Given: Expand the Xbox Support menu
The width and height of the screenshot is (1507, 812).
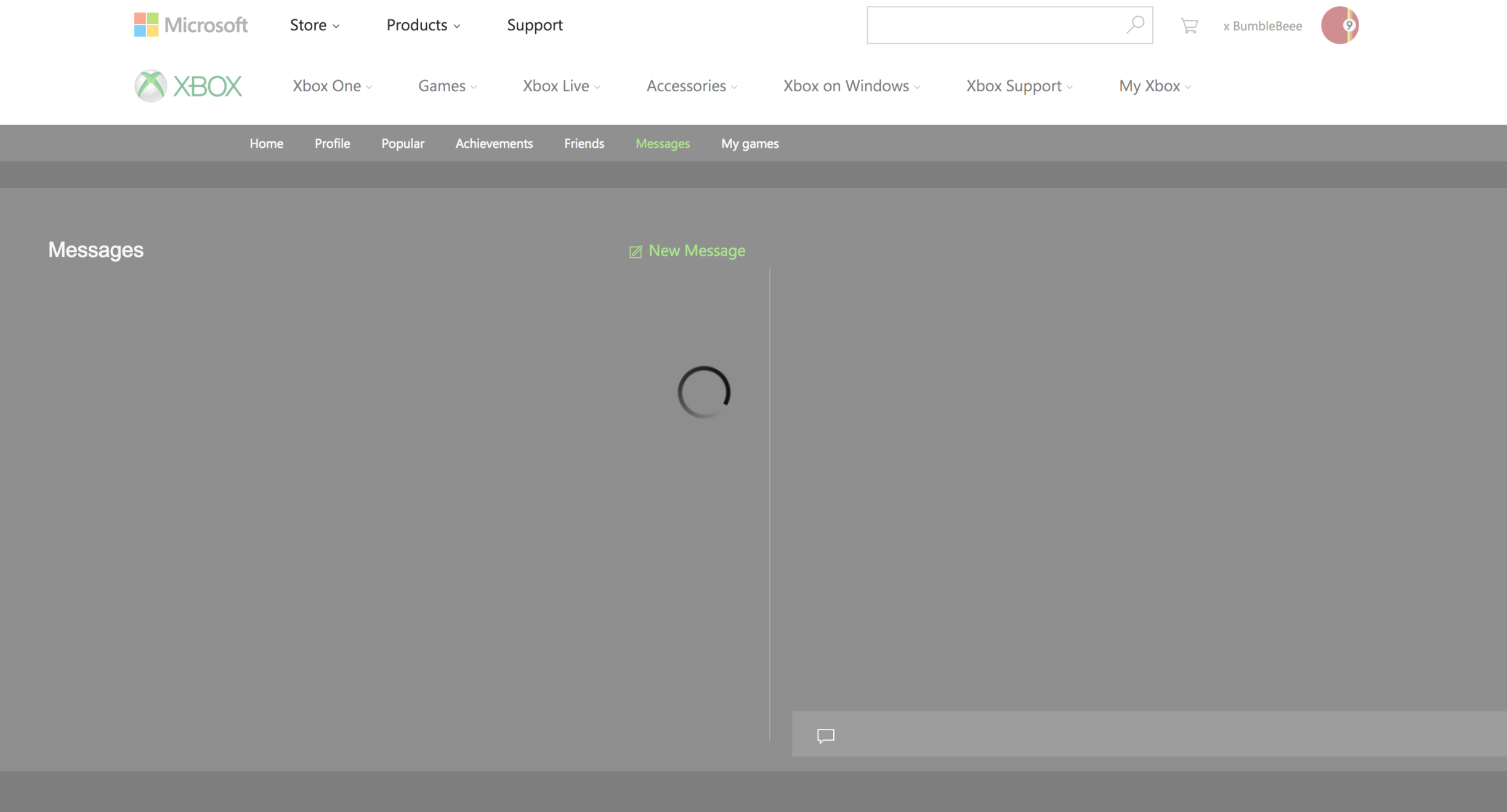Looking at the screenshot, I should point(1019,86).
